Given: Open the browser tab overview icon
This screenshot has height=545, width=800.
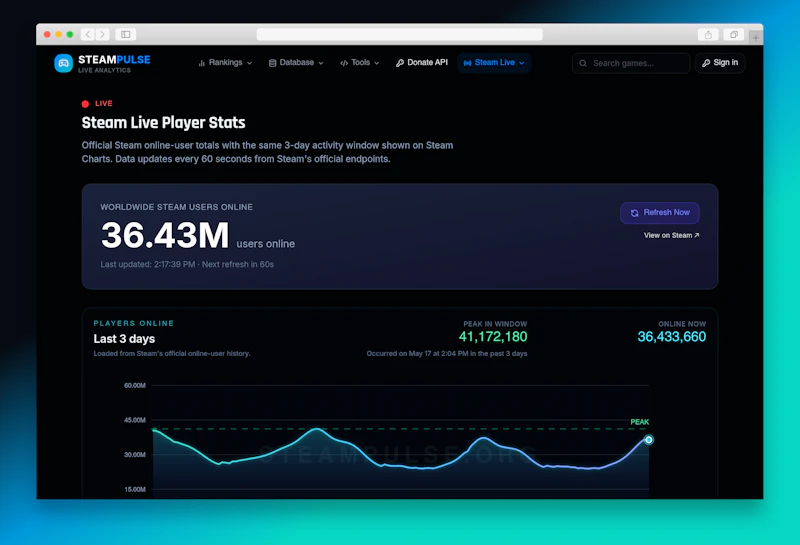Looking at the screenshot, I should pyautogui.click(x=734, y=35).
